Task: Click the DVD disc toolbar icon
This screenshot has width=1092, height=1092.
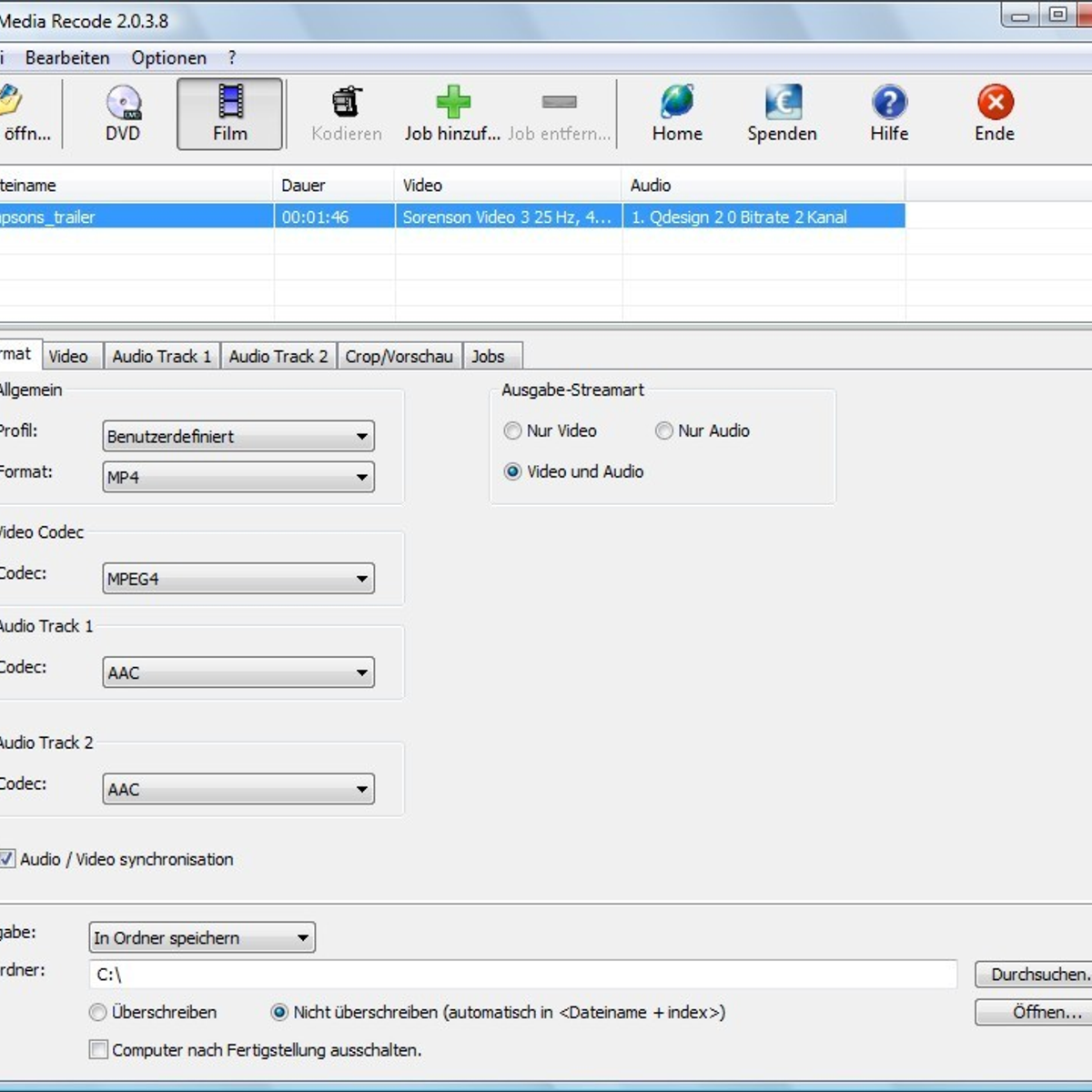Action: [x=123, y=103]
